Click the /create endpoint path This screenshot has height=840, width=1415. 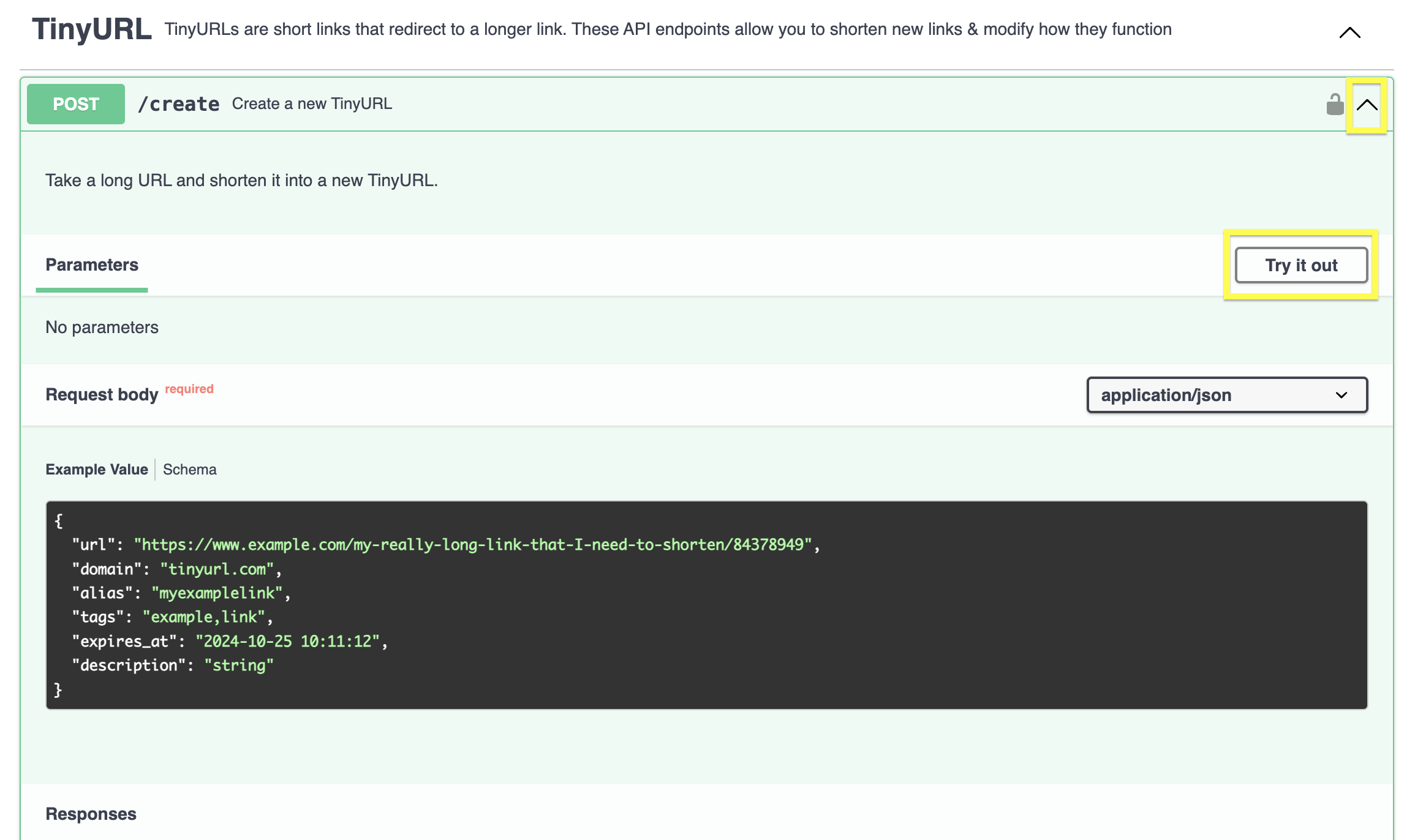point(178,104)
